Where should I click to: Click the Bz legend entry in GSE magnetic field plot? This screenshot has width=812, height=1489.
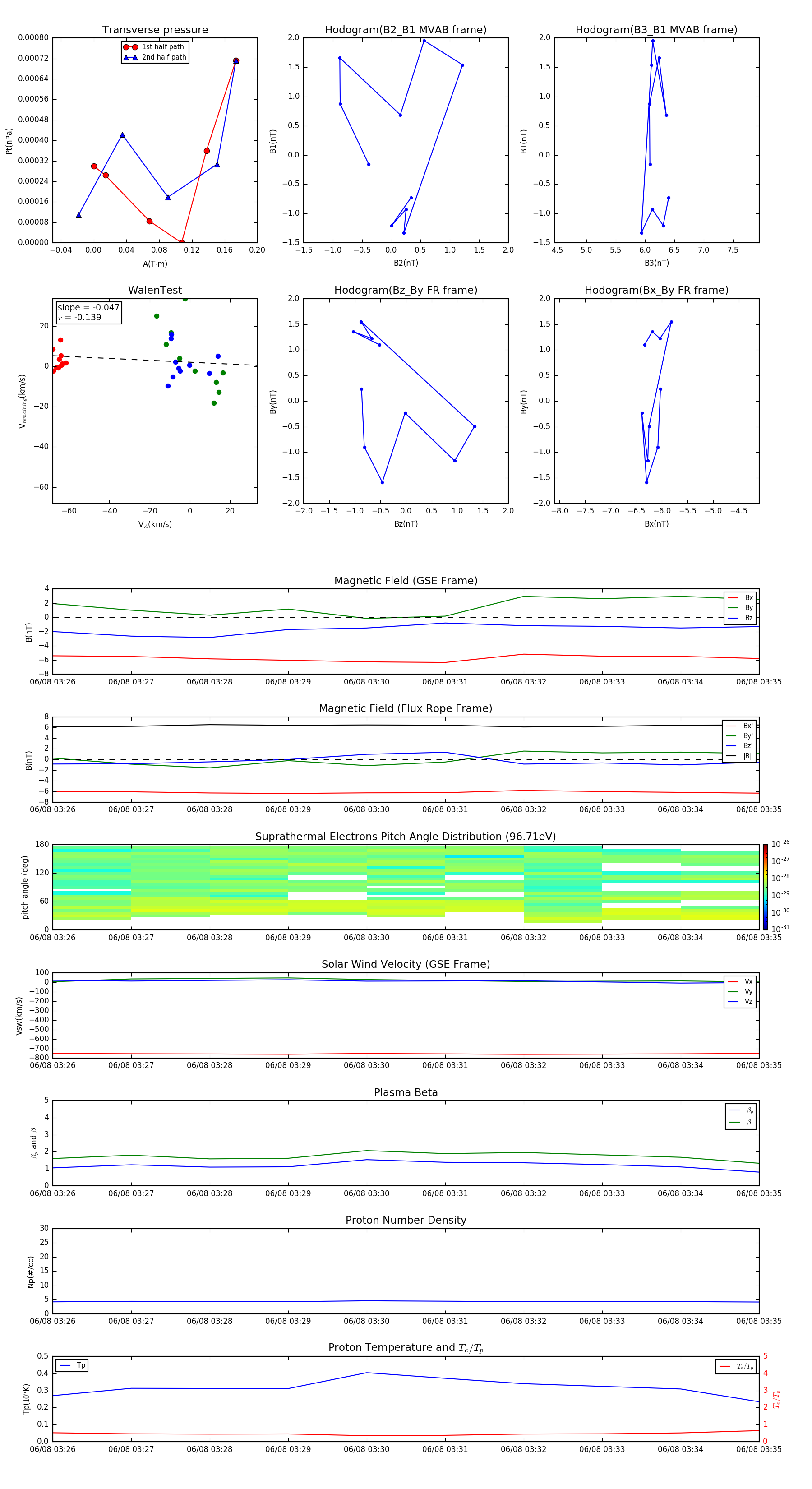(740, 619)
